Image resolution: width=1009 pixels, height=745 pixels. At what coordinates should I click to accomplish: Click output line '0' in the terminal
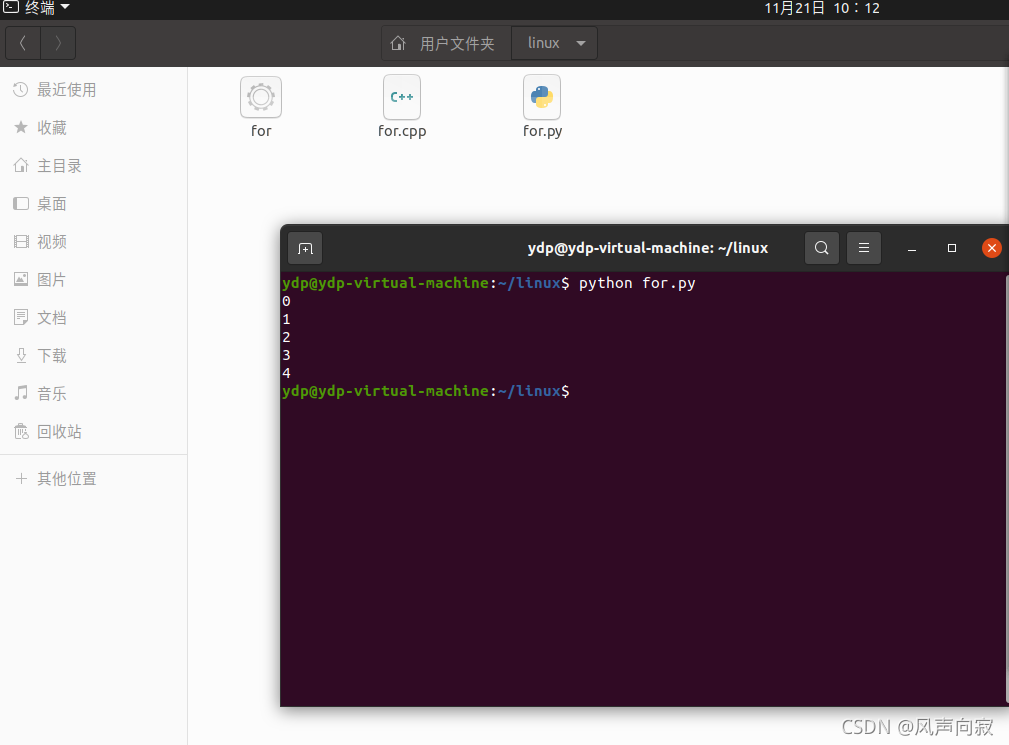coord(286,301)
